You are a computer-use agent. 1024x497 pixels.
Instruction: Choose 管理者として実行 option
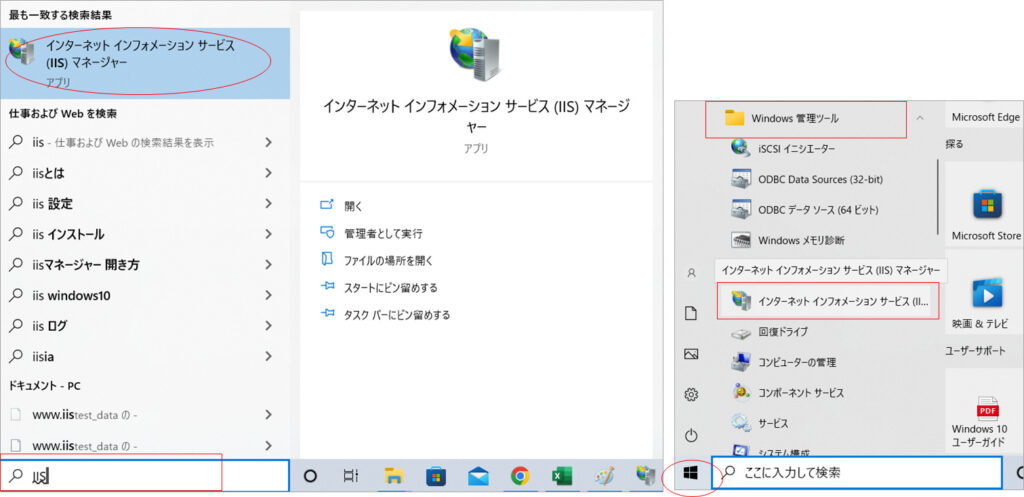click(383, 233)
